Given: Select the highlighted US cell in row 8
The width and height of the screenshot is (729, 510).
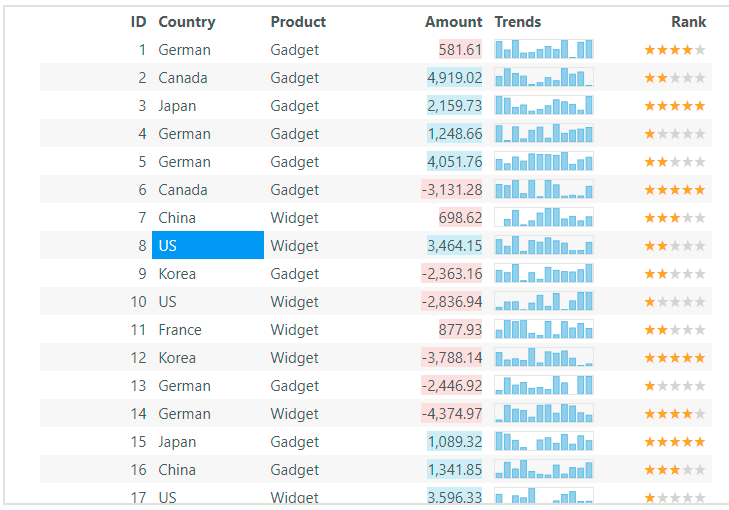Looking at the screenshot, I should point(208,246).
